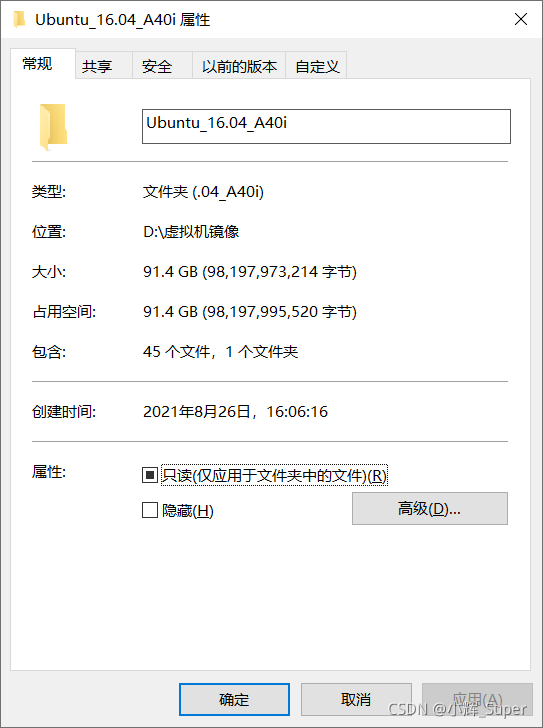Click the large yellow folder icon

[x=54, y=127]
